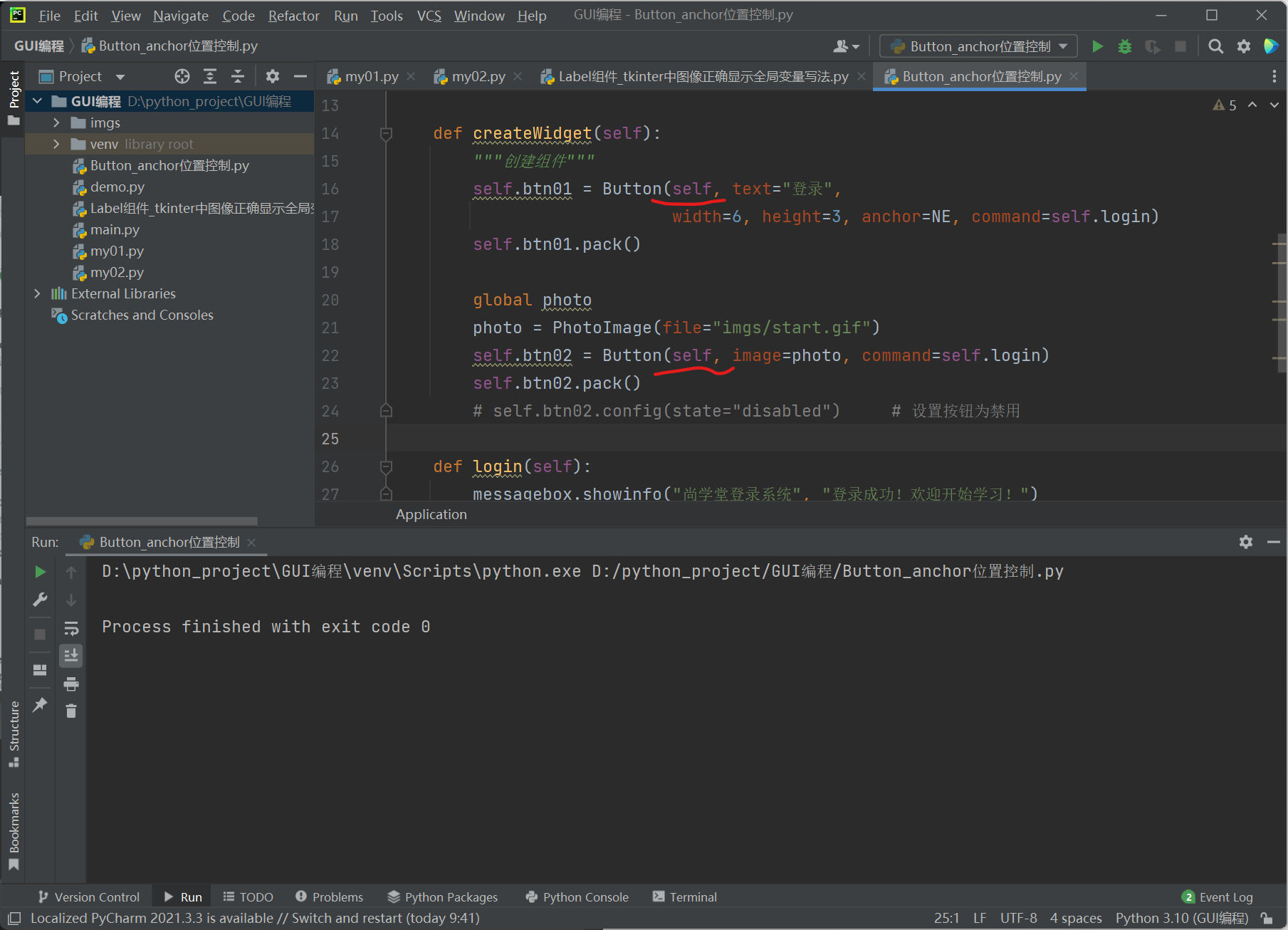Fold the login method on line 26

pos(386,466)
